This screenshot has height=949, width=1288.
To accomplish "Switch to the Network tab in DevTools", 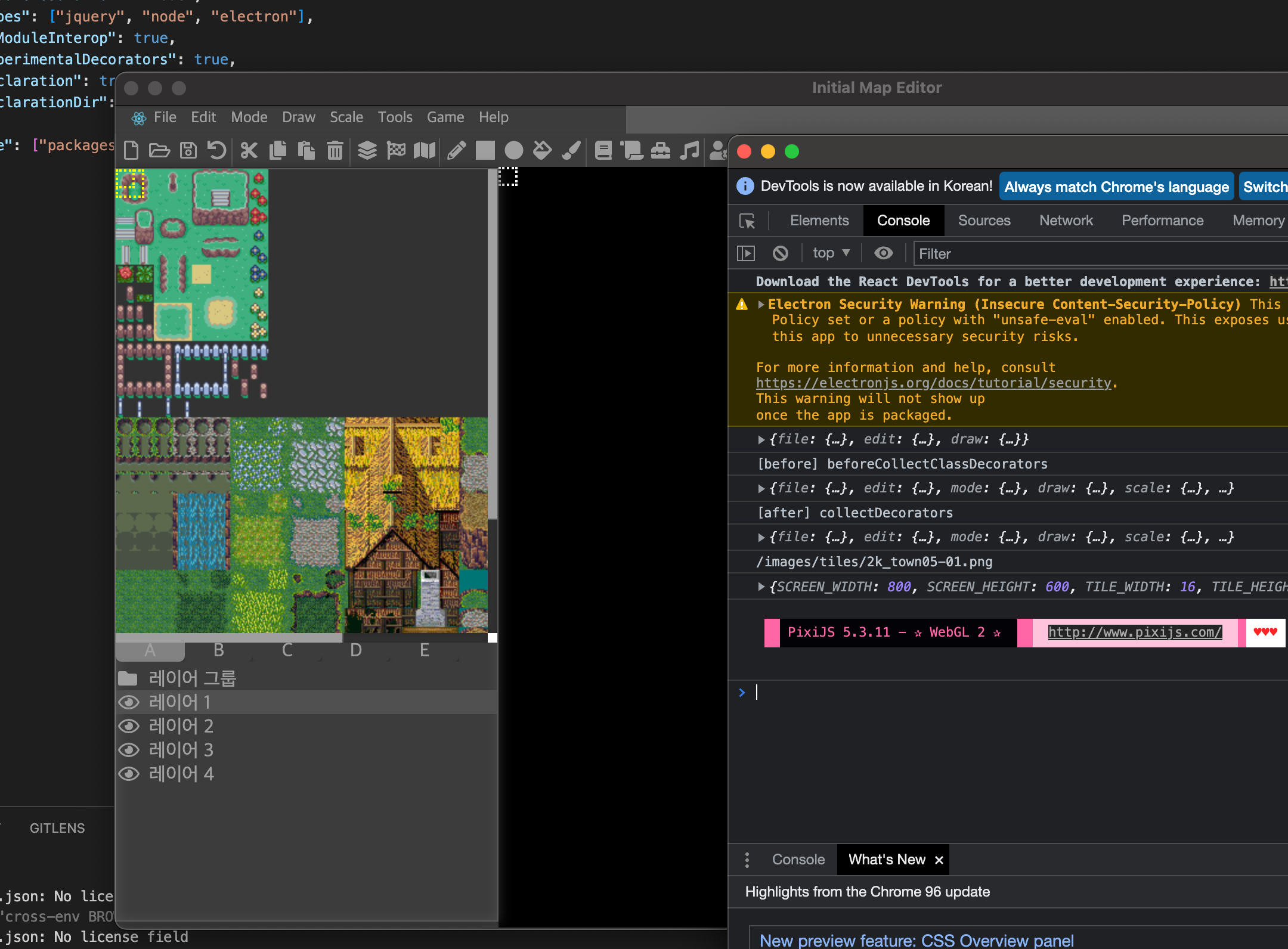I will [1066, 221].
